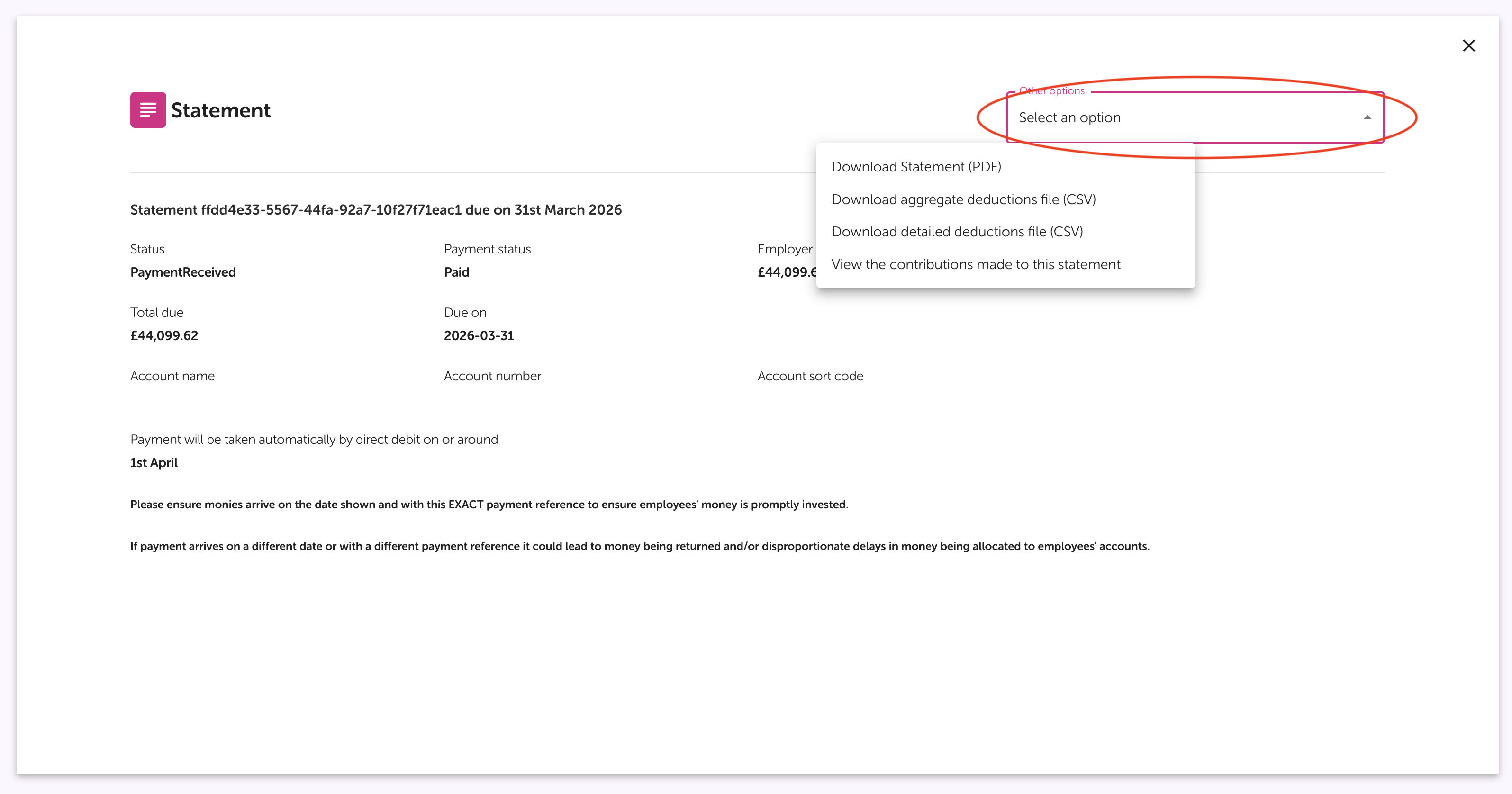Image resolution: width=1512 pixels, height=794 pixels.
Task: Click the Due on label
Action: 465,313
